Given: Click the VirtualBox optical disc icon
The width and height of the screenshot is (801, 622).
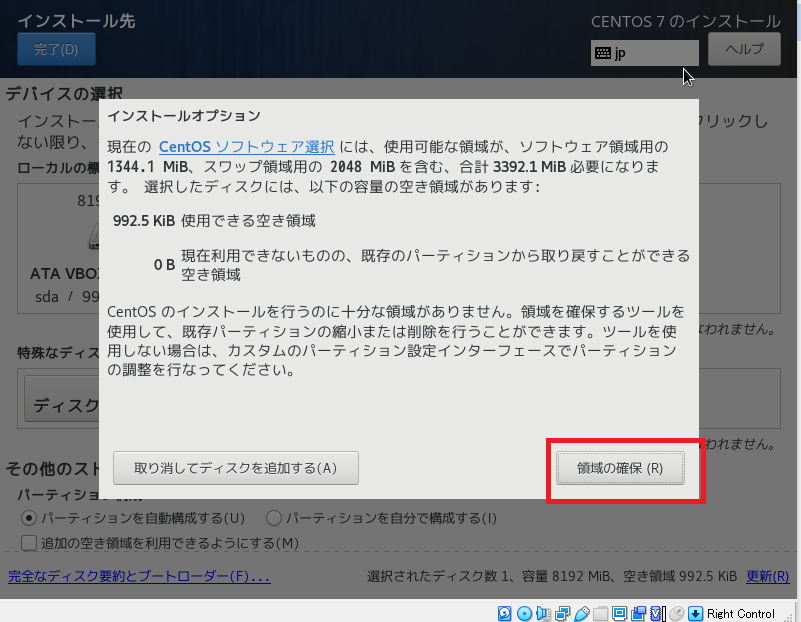Looking at the screenshot, I should coord(524,613).
